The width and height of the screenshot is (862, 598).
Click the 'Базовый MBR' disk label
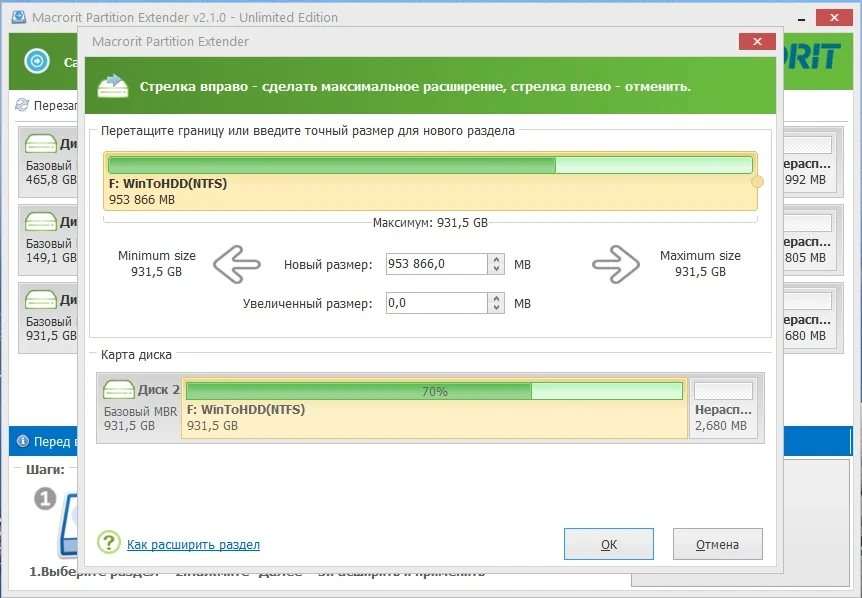(141, 411)
